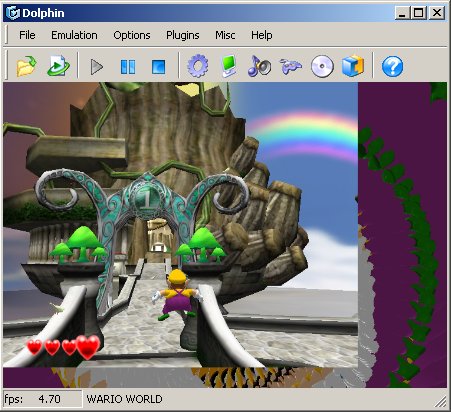Open the File menu

coord(27,35)
